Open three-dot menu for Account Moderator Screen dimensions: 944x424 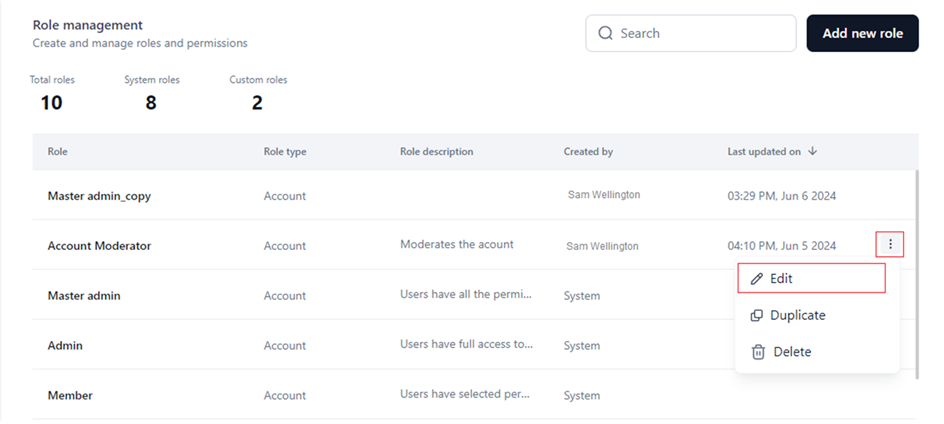tap(890, 244)
